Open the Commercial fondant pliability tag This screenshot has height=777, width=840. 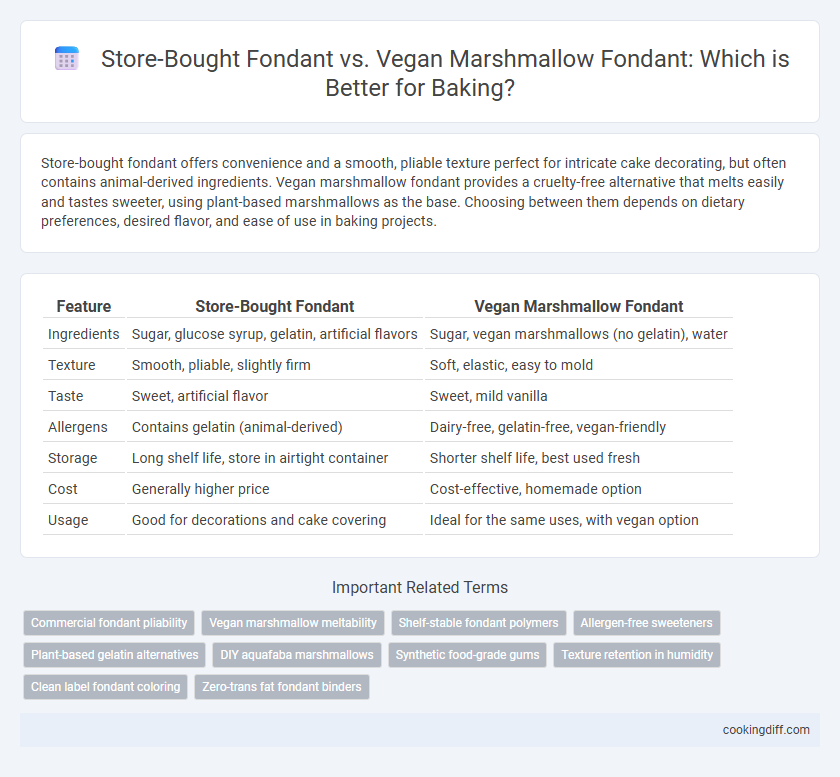point(109,623)
